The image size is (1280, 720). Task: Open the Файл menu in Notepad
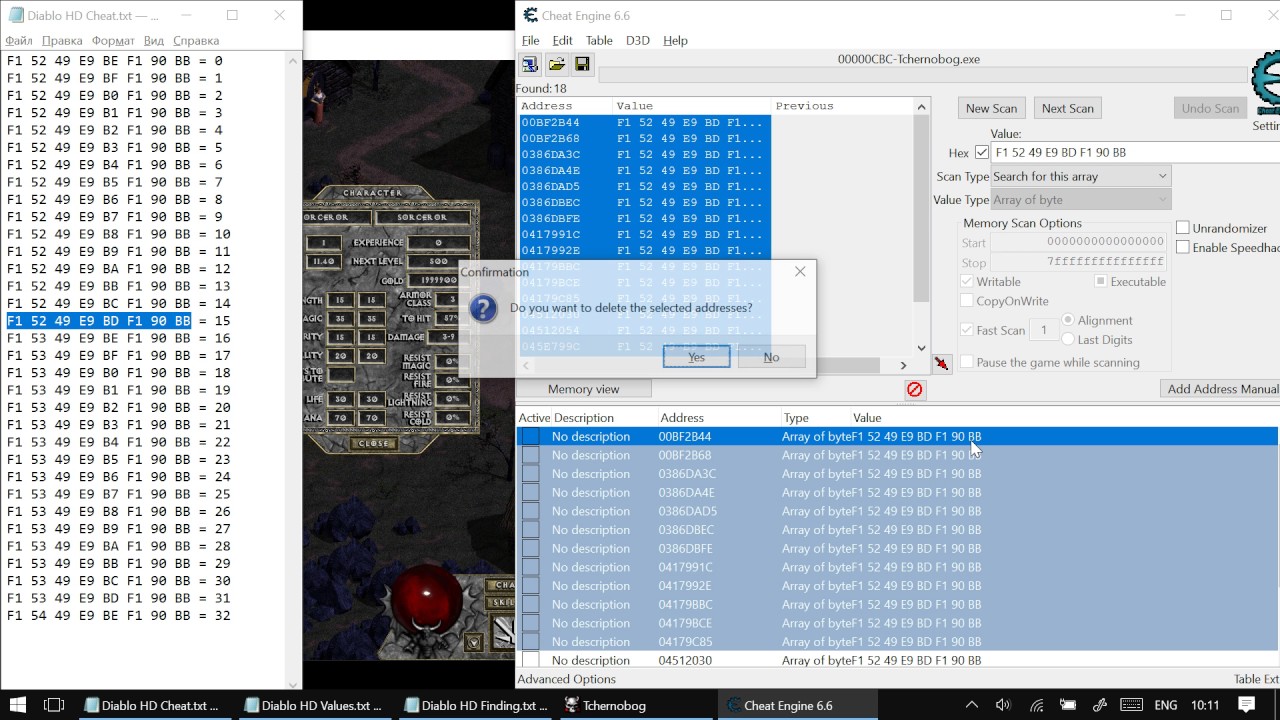(x=19, y=41)
